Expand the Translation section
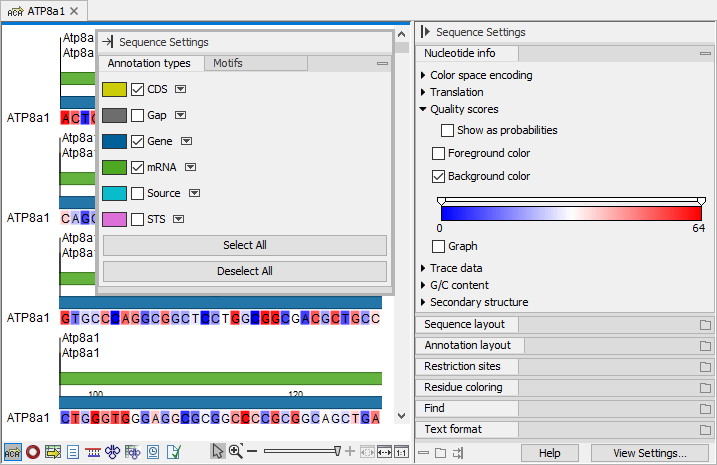Viewport: 717px width, 465px height. click(423, 92)
